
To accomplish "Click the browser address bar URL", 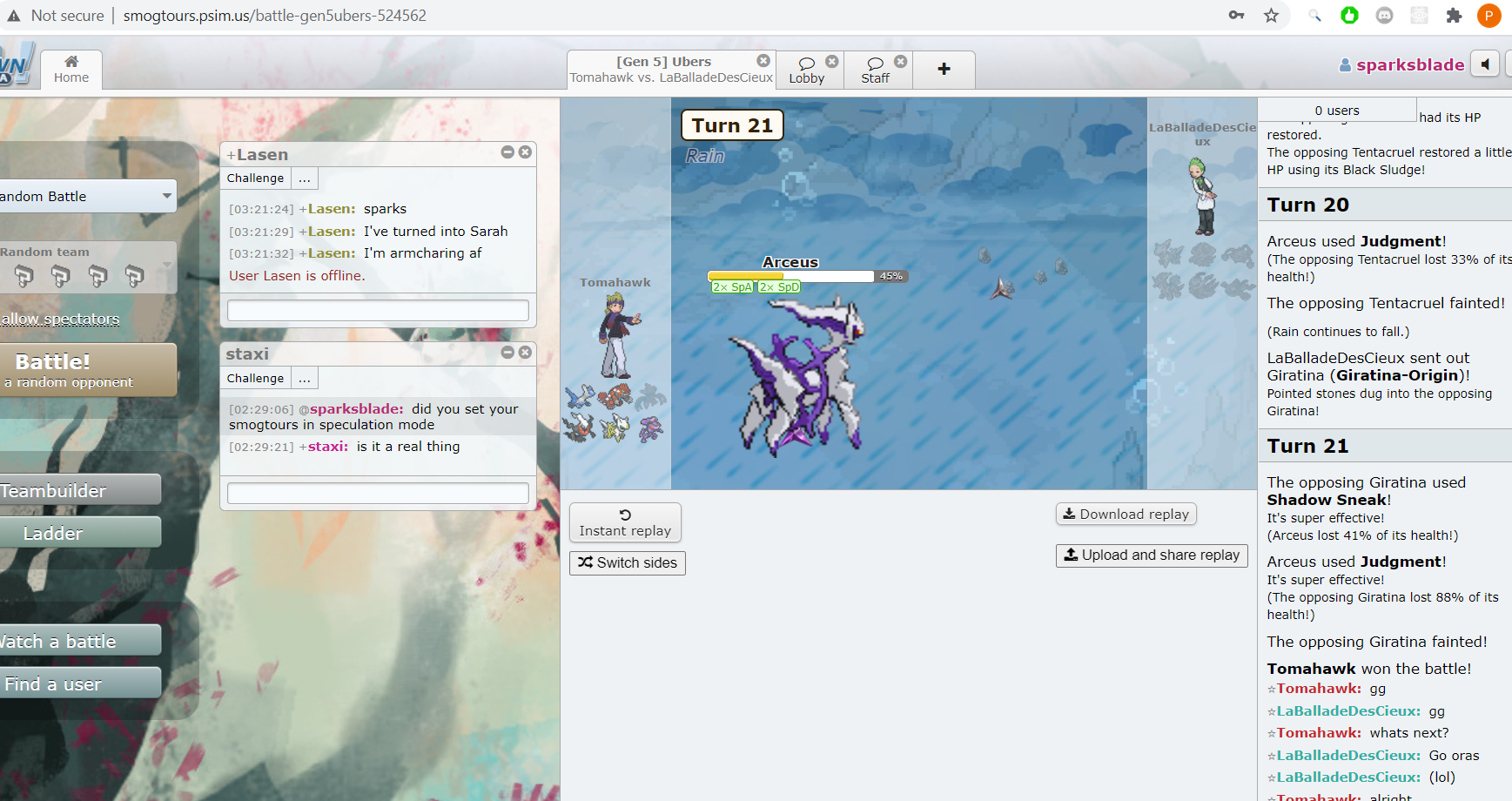I will tap(274, 16).
